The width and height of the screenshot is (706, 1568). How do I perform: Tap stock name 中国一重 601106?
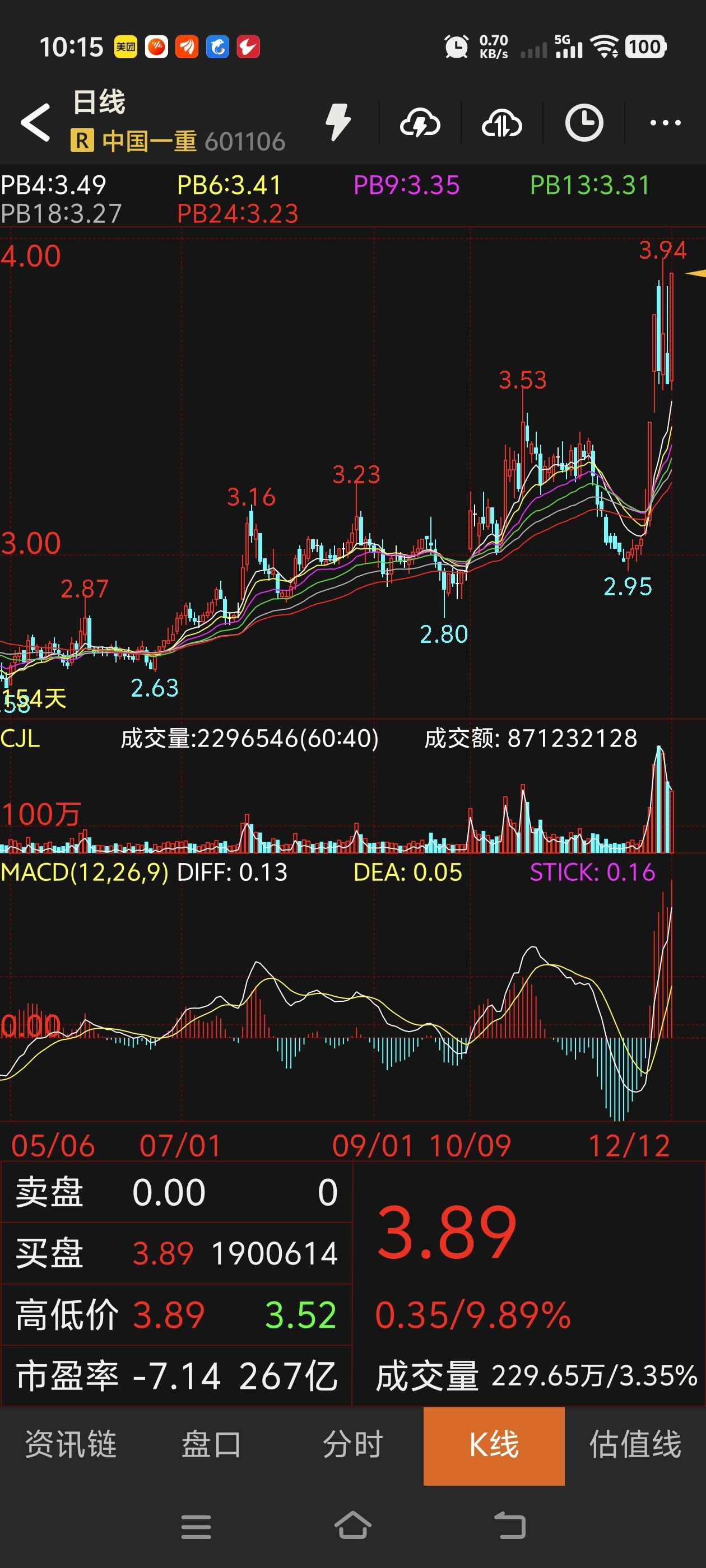(x=193, y=141)
